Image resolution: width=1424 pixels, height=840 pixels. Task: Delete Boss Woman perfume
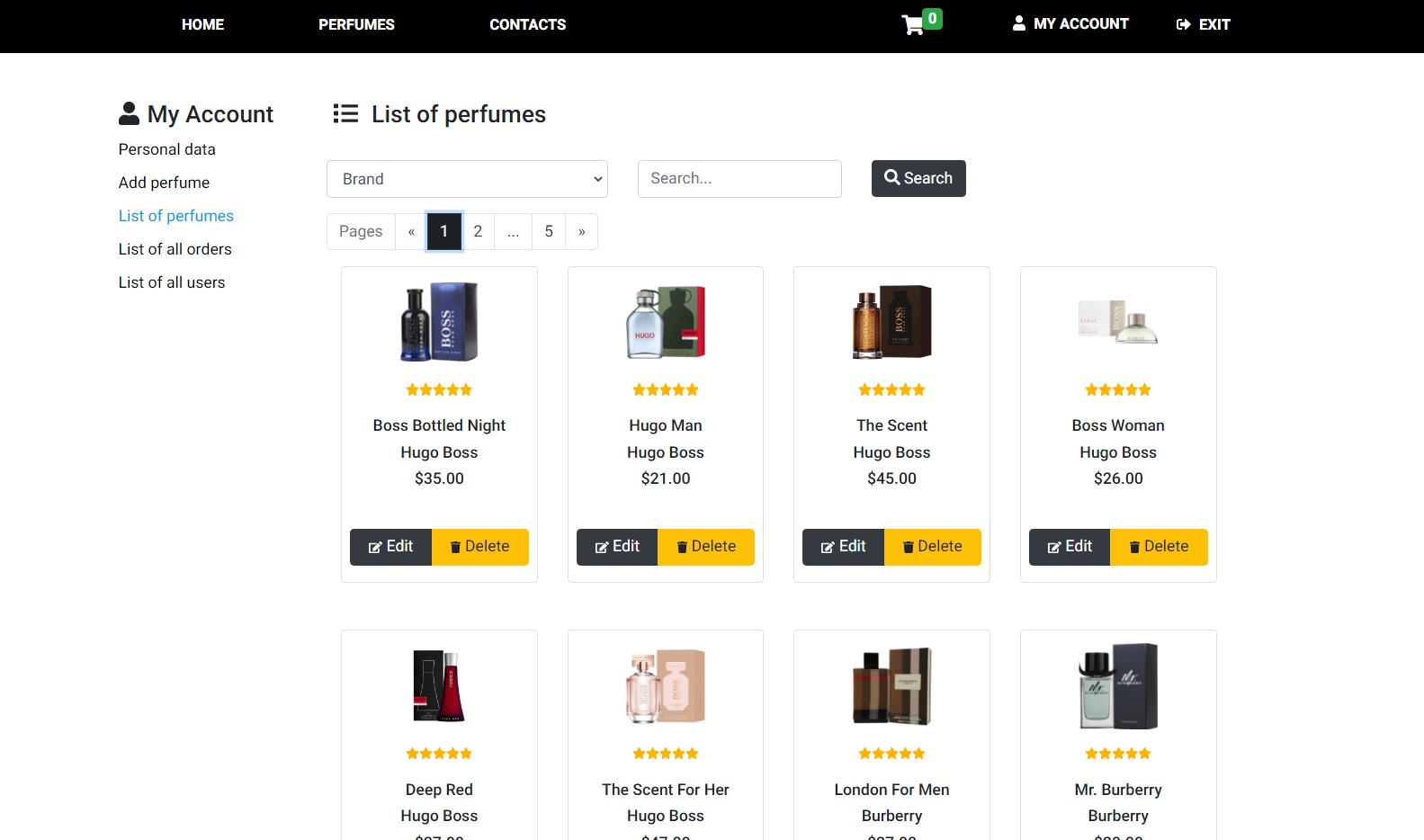click(1160, 547)
